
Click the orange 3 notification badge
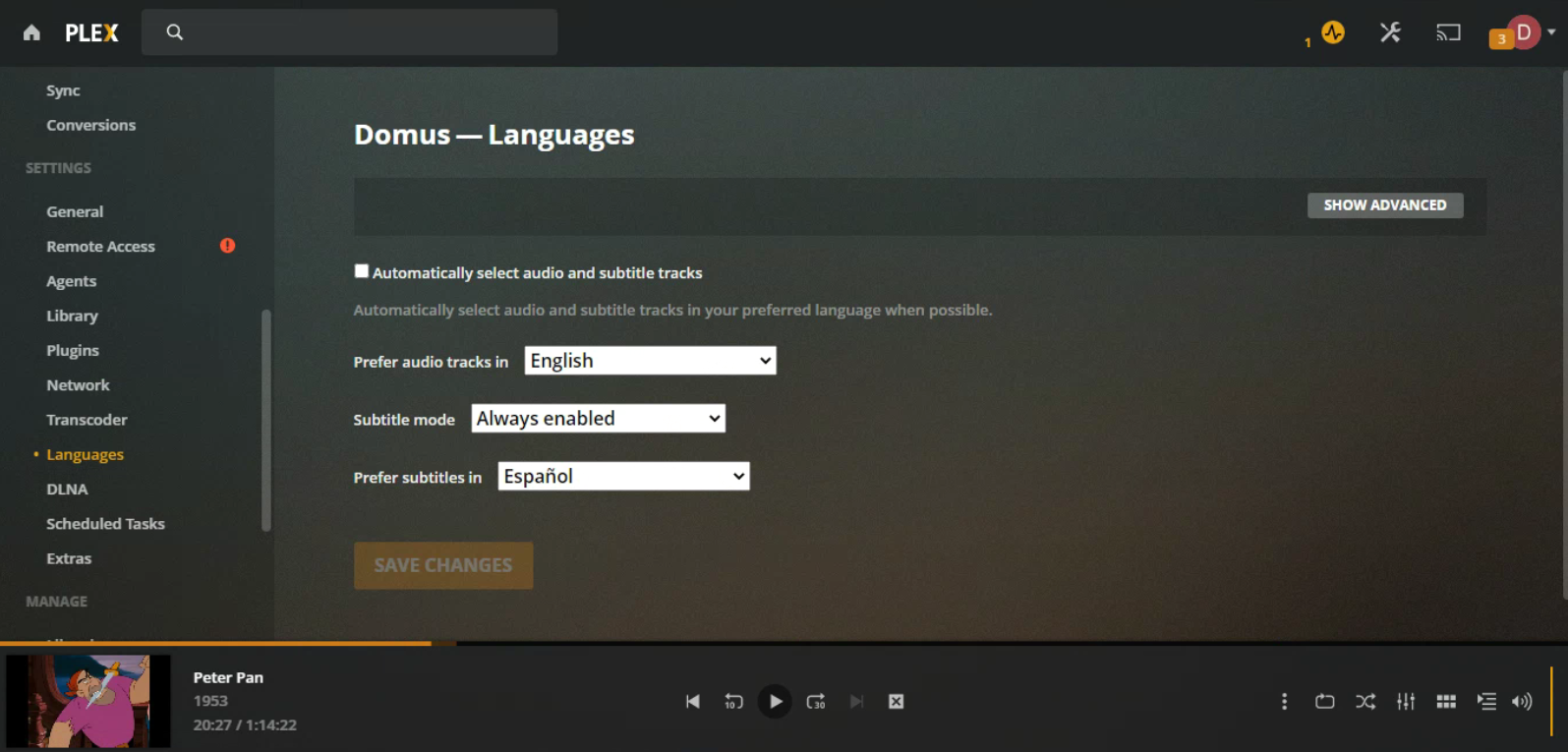[x=1501, y=39]
